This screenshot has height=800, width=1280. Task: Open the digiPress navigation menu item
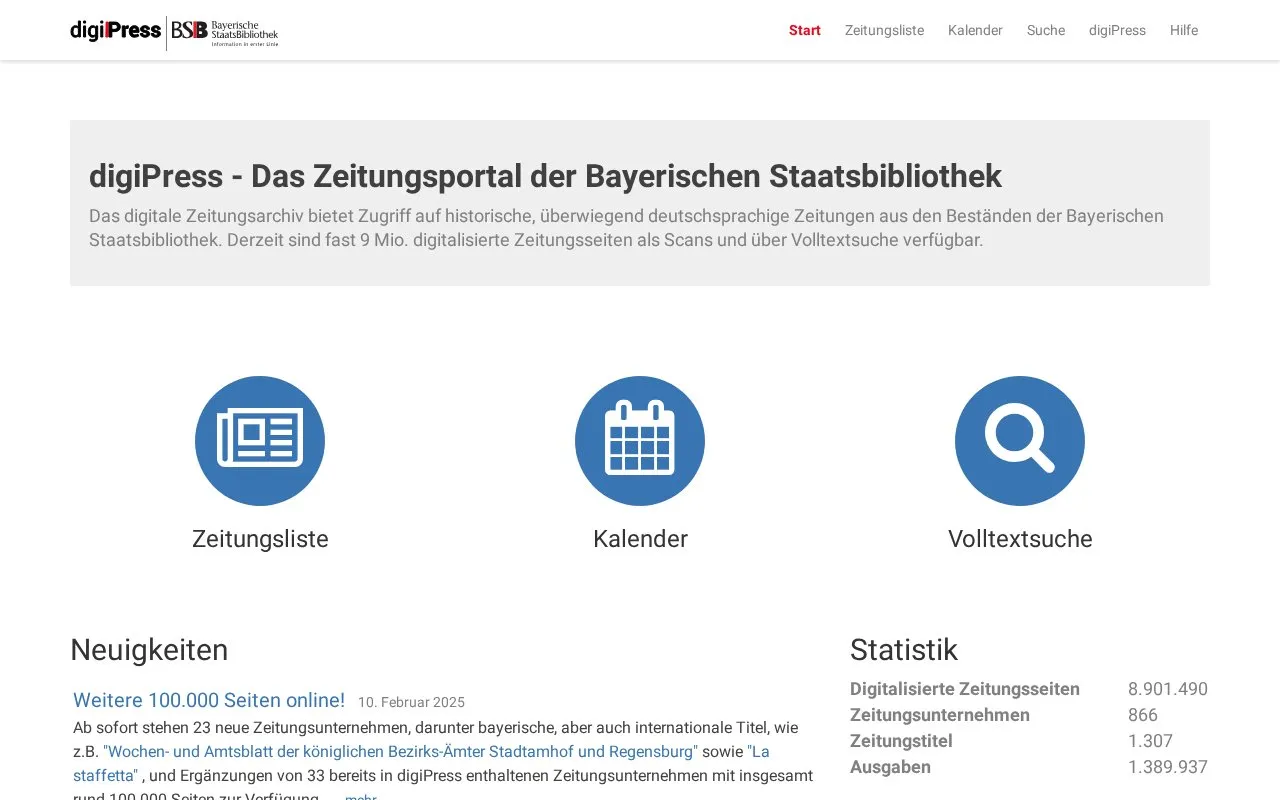coord(1117,30)
